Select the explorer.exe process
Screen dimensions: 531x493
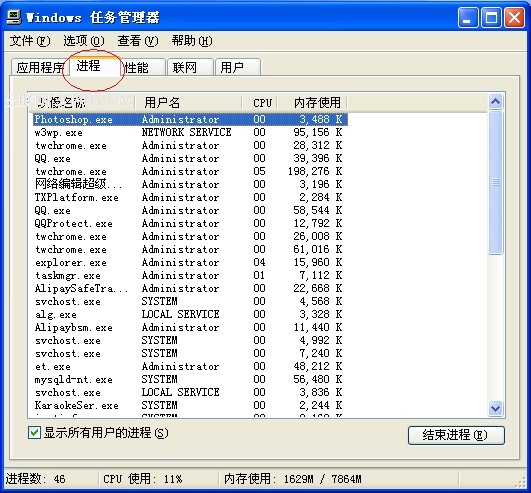pos(190,262)
